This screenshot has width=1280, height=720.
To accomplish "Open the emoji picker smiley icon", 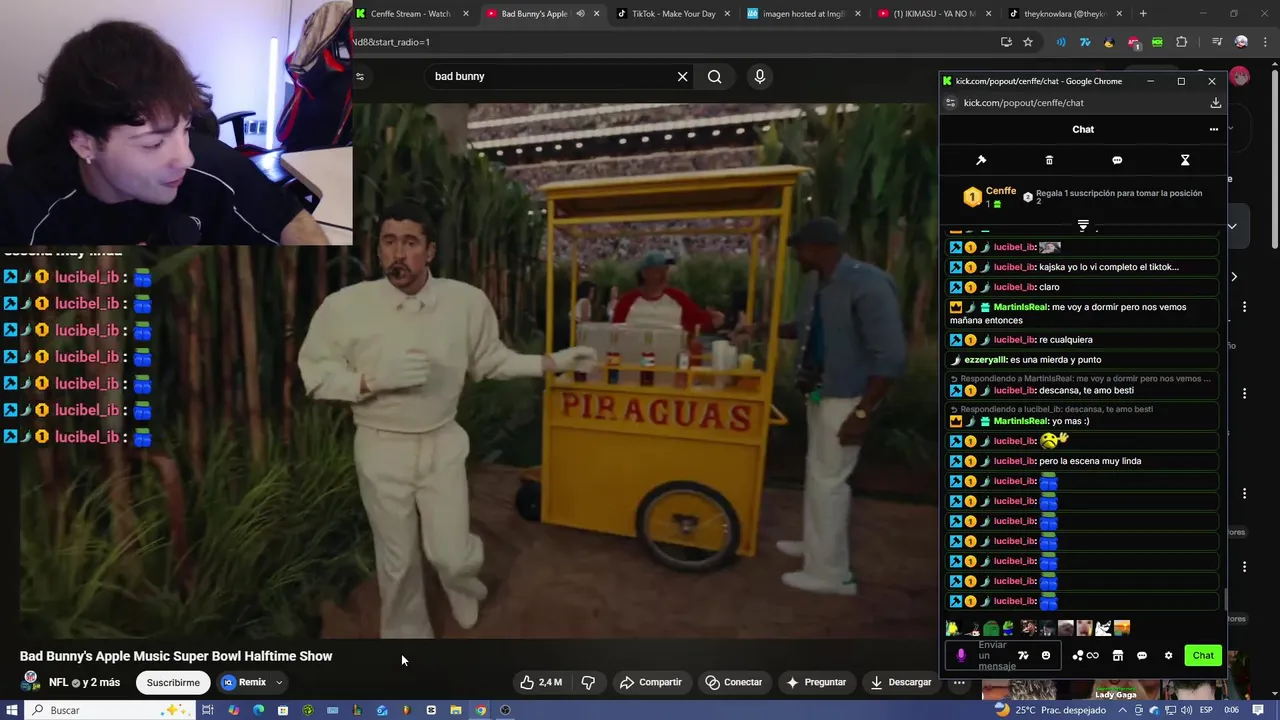I will 1046,656.
